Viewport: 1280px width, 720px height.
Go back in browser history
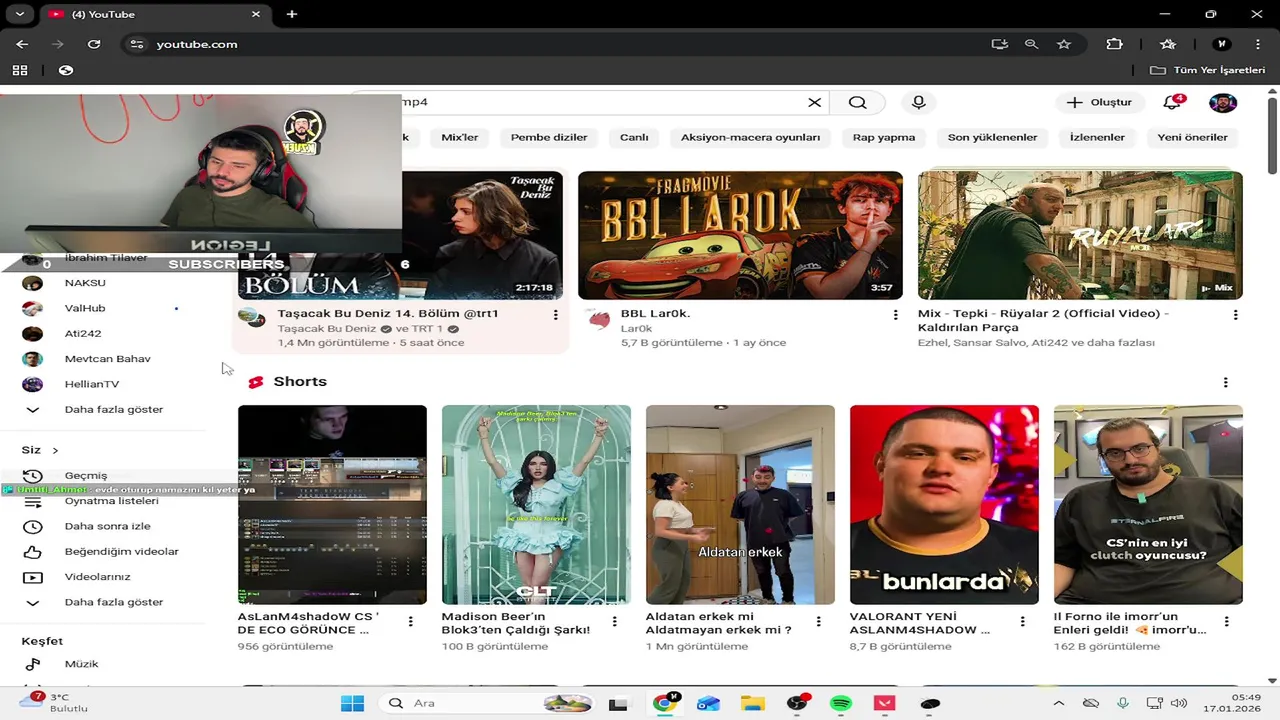click(x=22, y=44)
